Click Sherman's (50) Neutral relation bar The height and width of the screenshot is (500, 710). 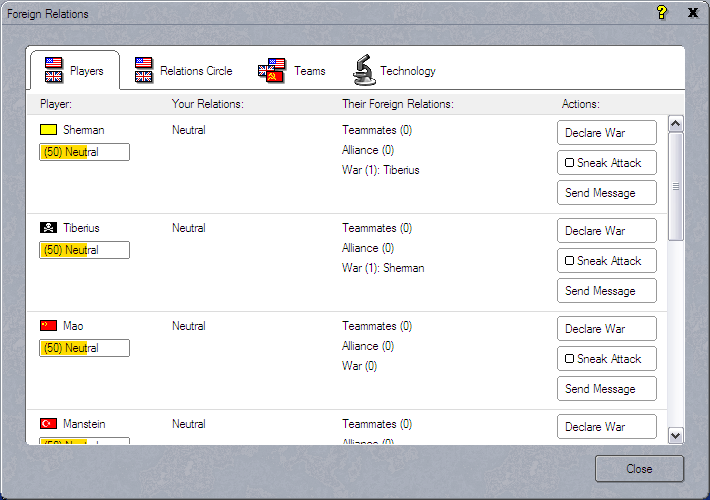tap(84, 152)
